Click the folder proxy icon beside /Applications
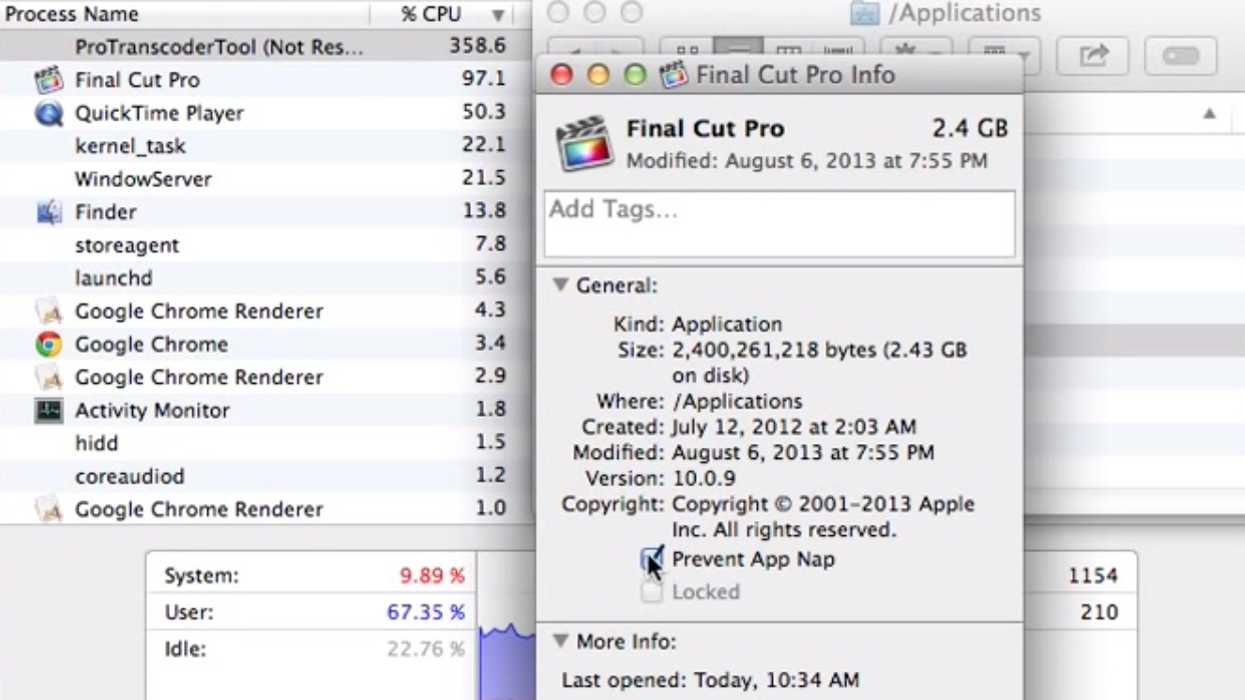Image resolution: width=1245 pixels, height=700 pixels. (x=864, y=13)
